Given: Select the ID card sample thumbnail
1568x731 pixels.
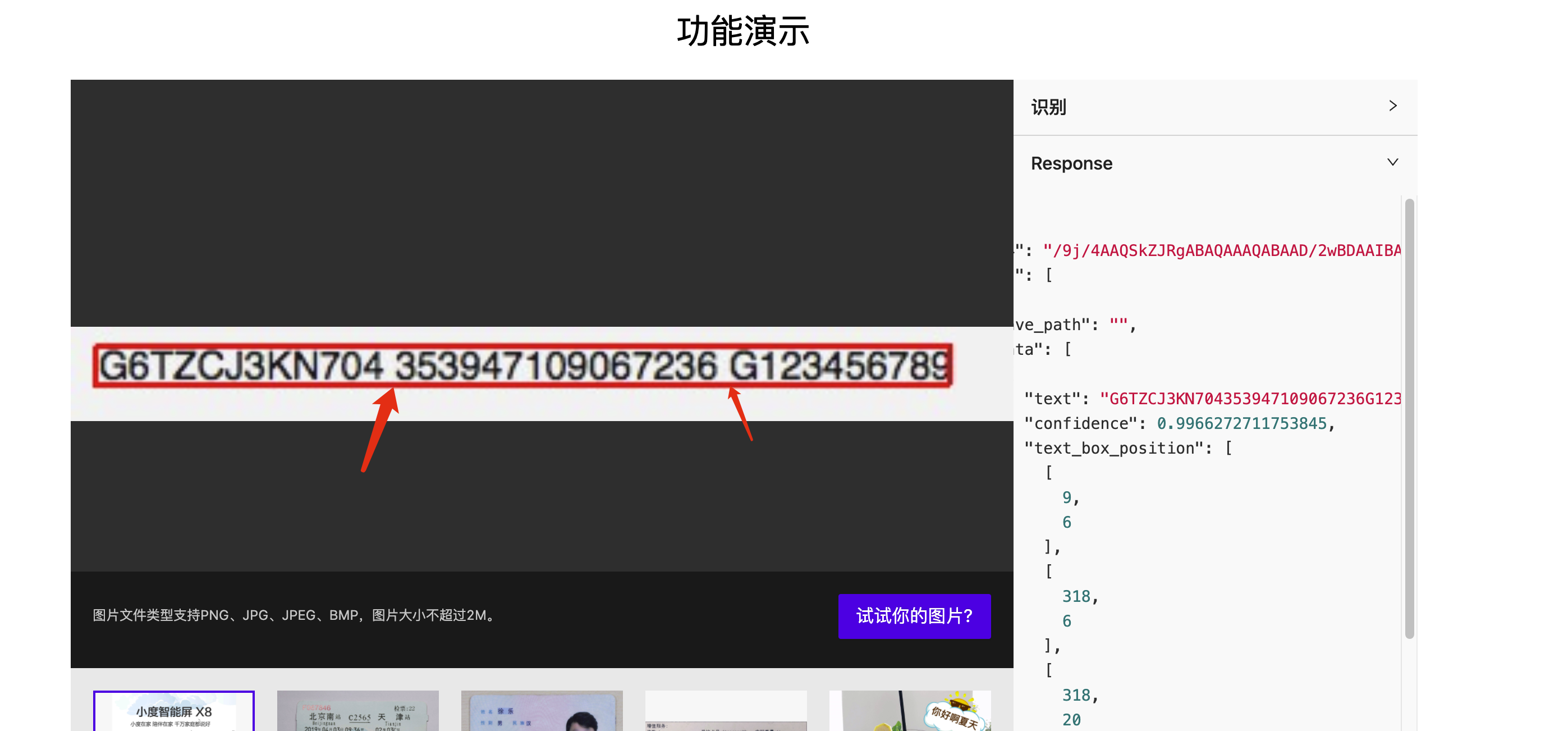Looking at the screenshot, I should click(542, 710).
